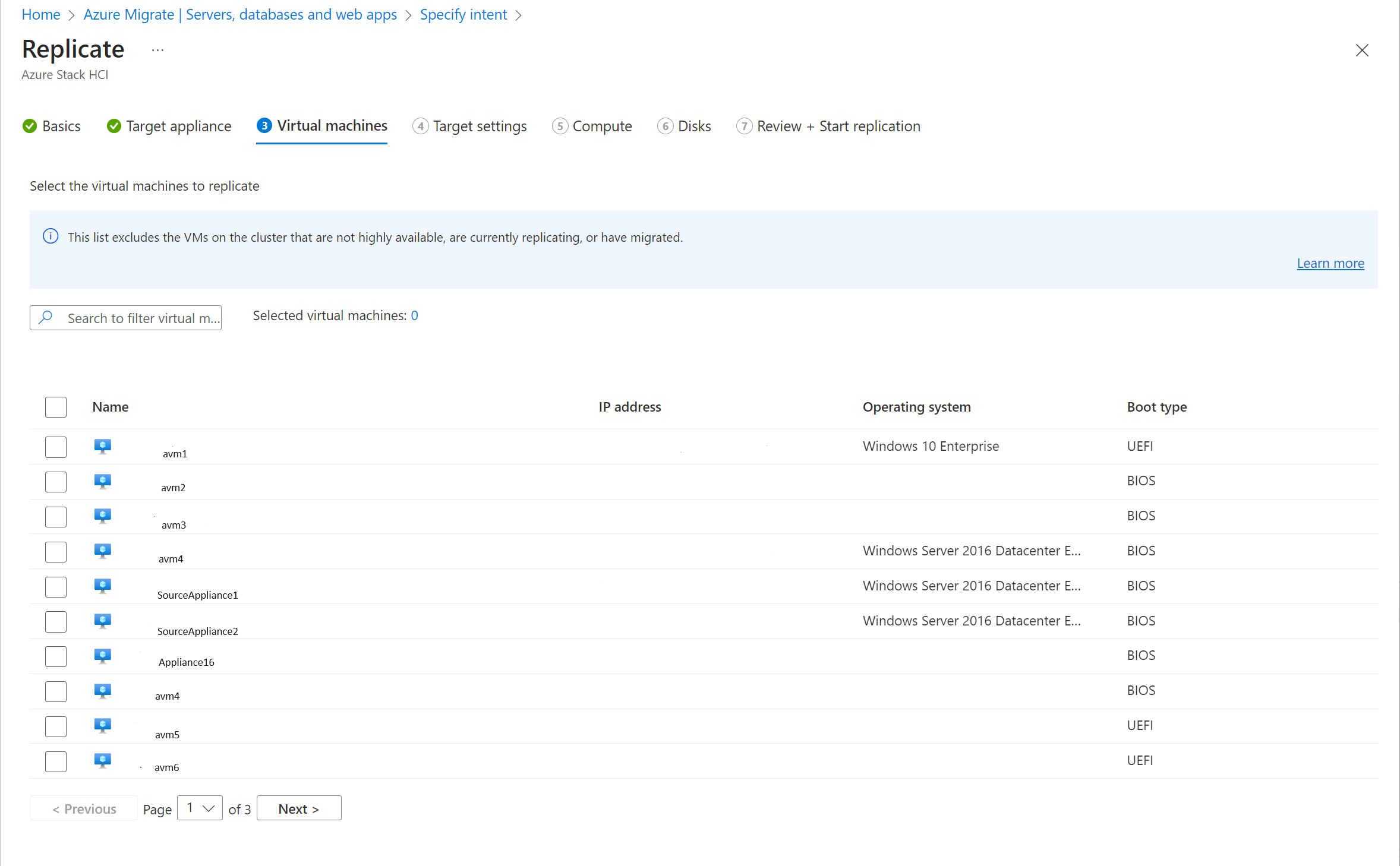Image resolution: width=1400 pixels, height=866 pixels.
Task: Click the avm1 VM name
Action: [175, 454]
